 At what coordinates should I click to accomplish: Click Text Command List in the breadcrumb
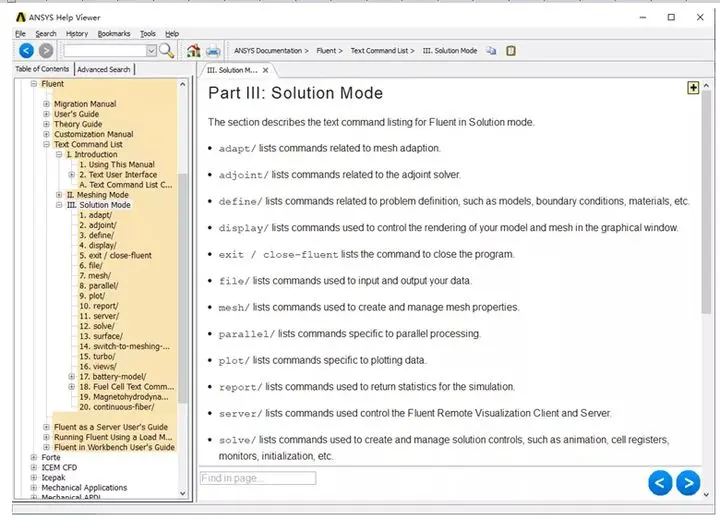pos(379,51)
